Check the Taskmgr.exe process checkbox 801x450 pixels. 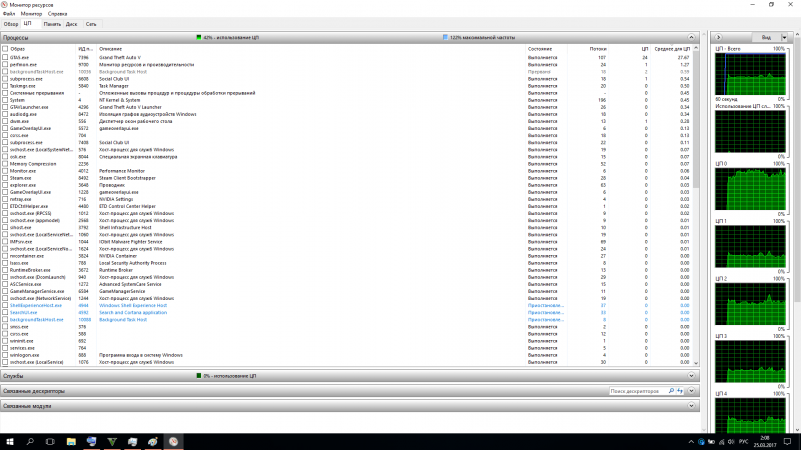click(x=5, y=86)
